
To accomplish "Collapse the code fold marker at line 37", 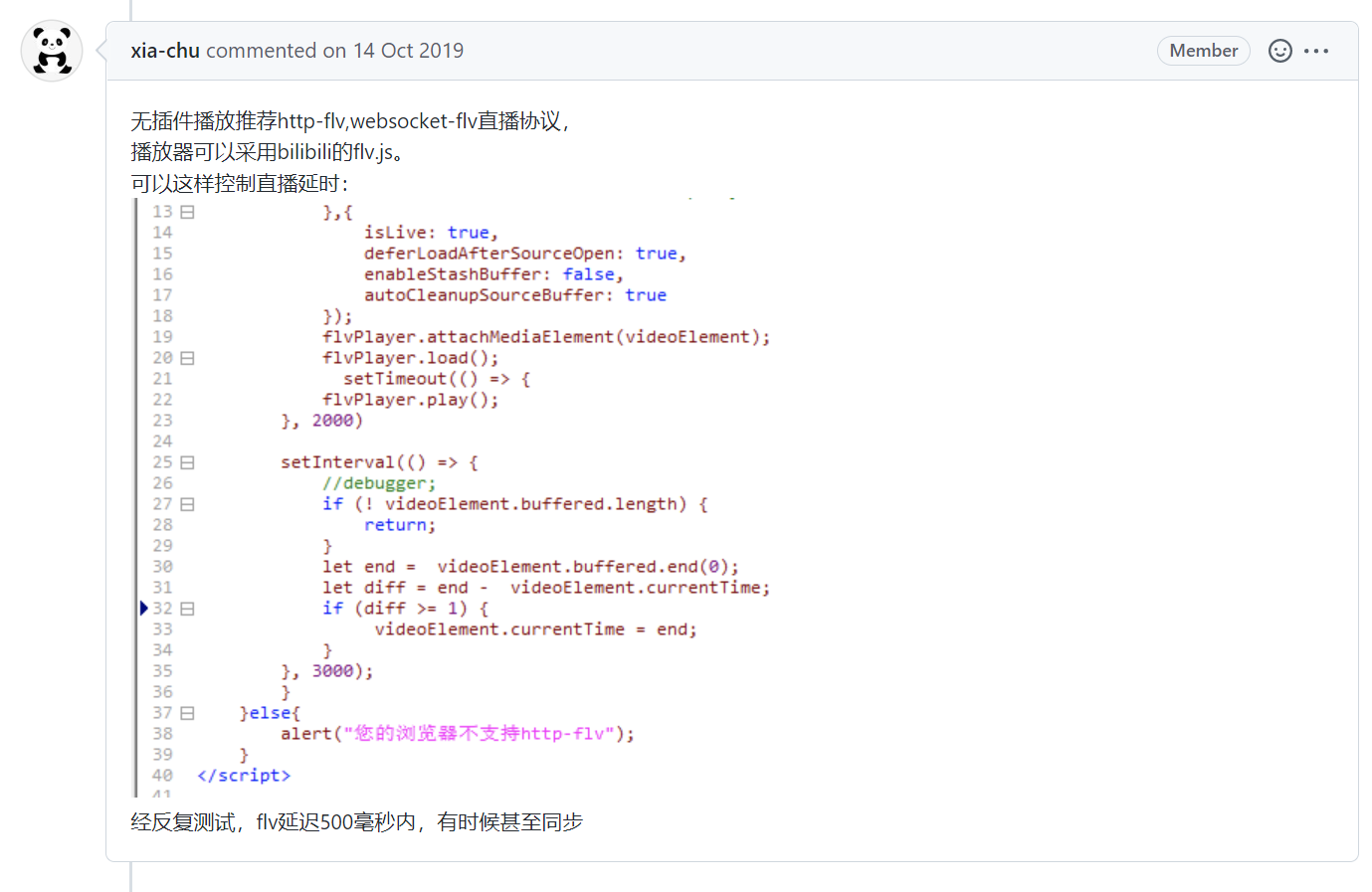I will tap(187, 713).
